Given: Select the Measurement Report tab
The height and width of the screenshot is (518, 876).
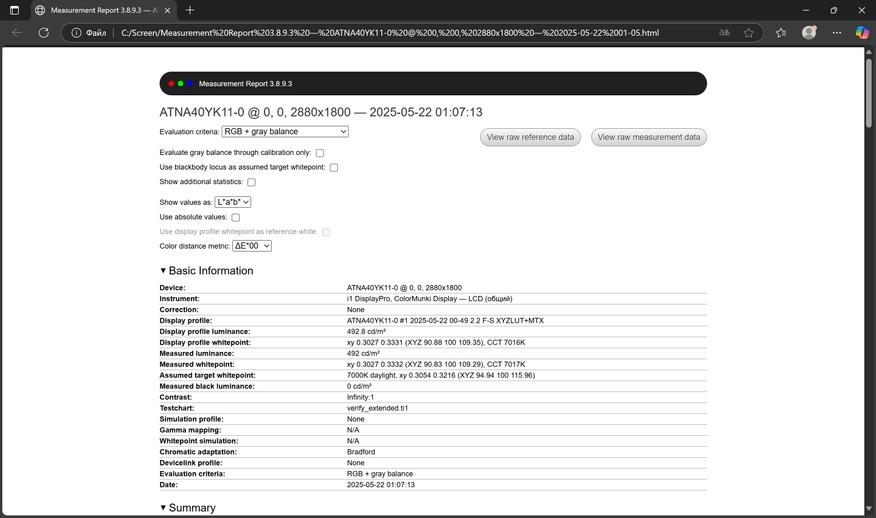Looking at the screenshot, I should click(x=103, y=10).
